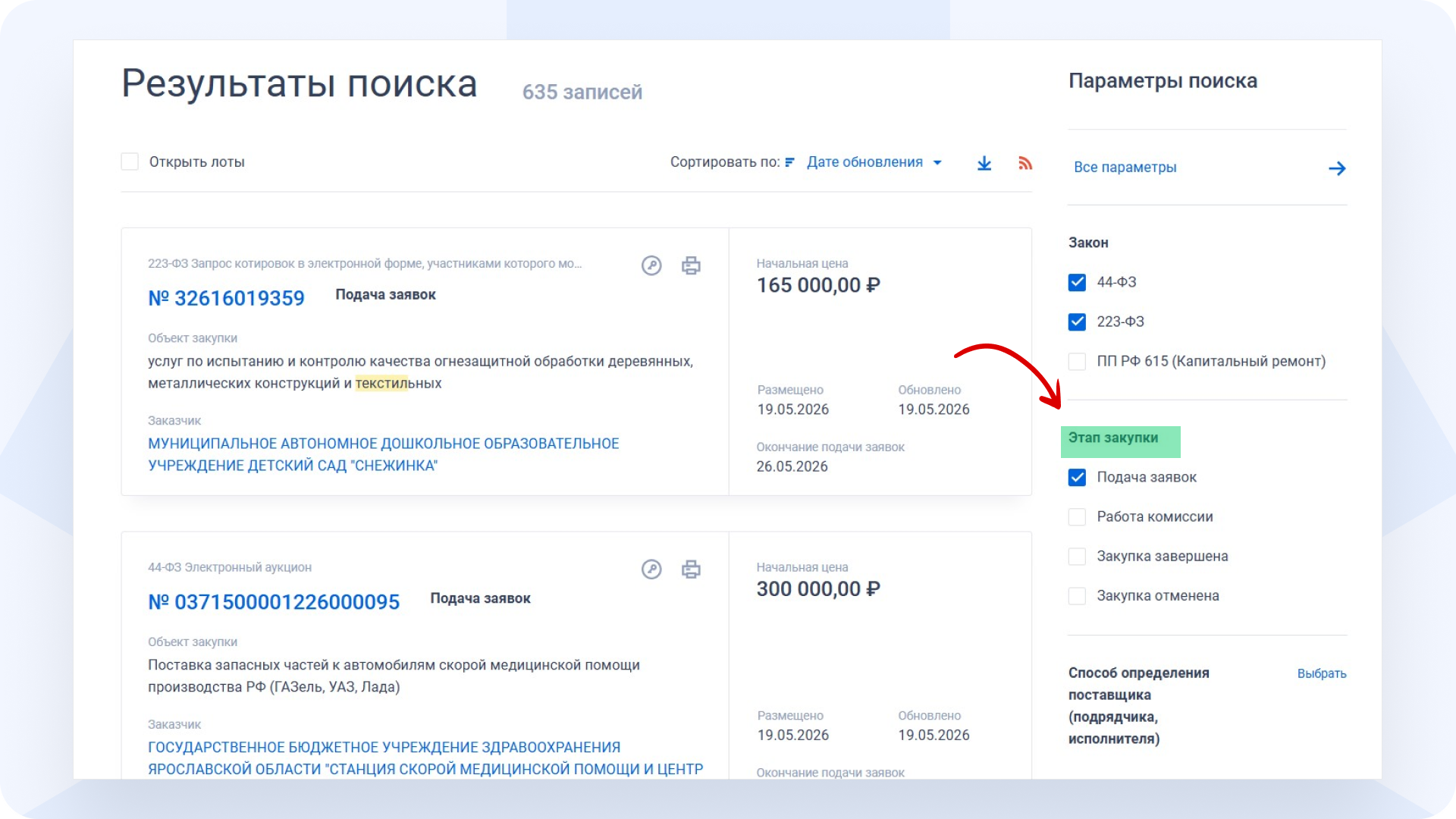This screenshot has width=1456, height=819.
Task: Click the Параметры поиска heading
Action: tap(1163, 81)
